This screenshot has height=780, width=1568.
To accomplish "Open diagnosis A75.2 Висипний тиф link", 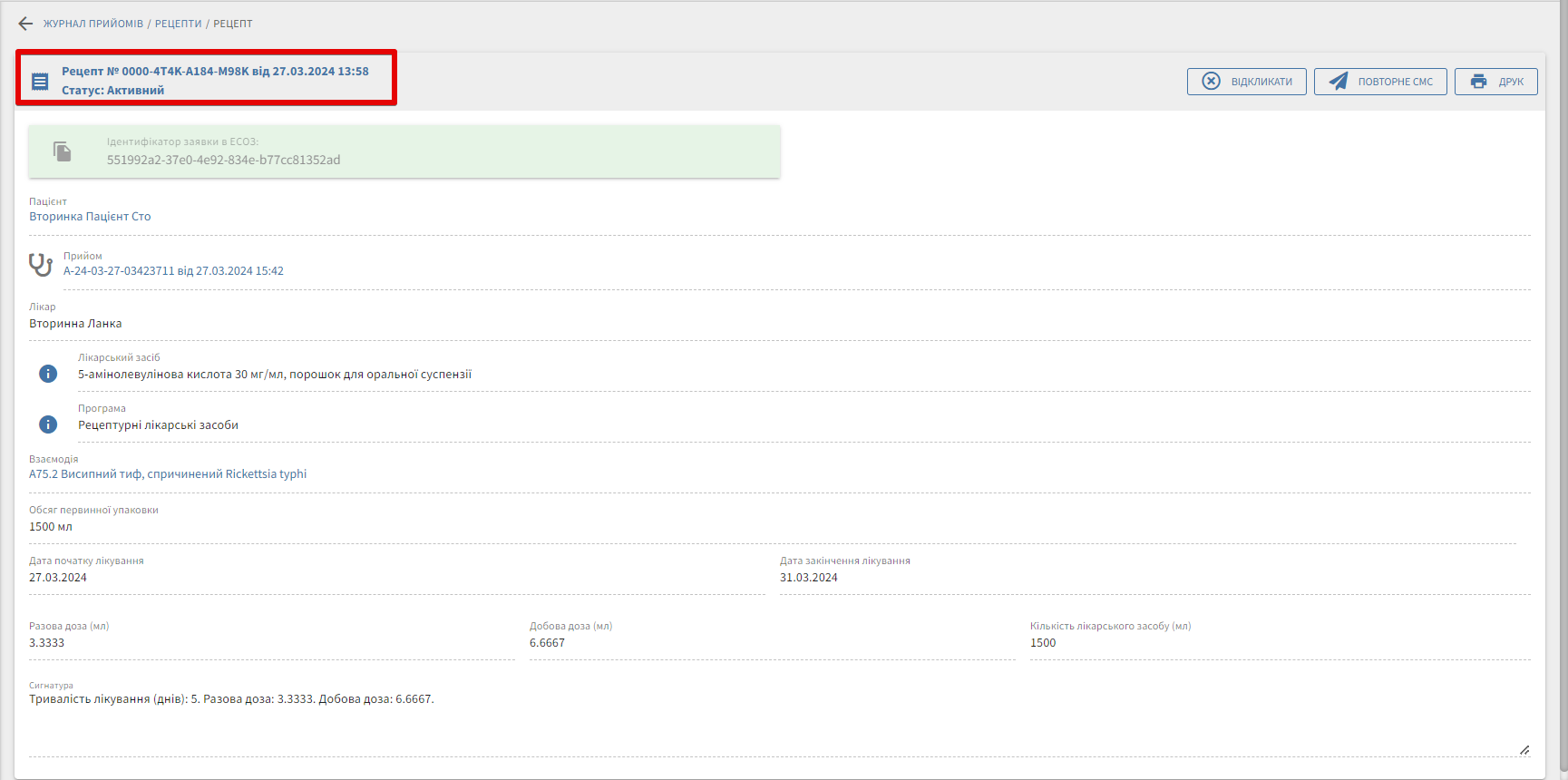I will point(168,474).
